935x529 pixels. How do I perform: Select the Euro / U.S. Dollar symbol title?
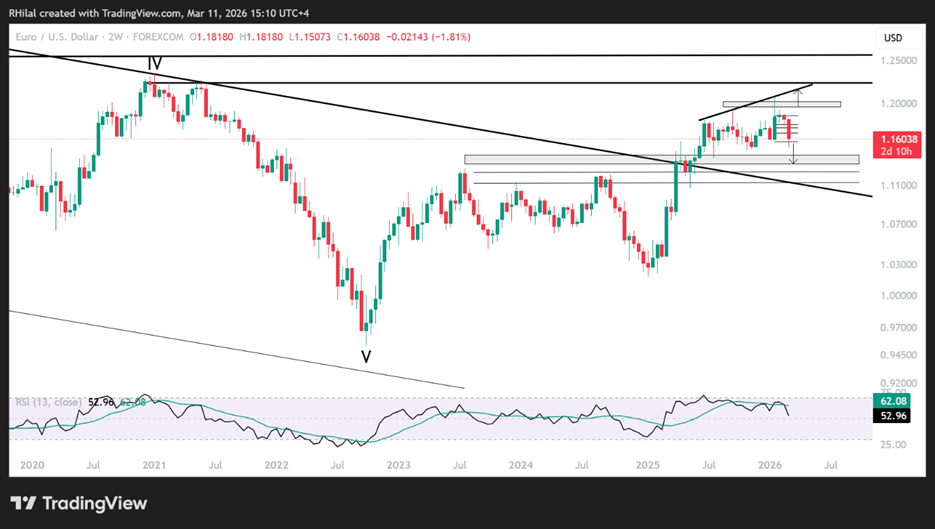click(x=57, y=37)
